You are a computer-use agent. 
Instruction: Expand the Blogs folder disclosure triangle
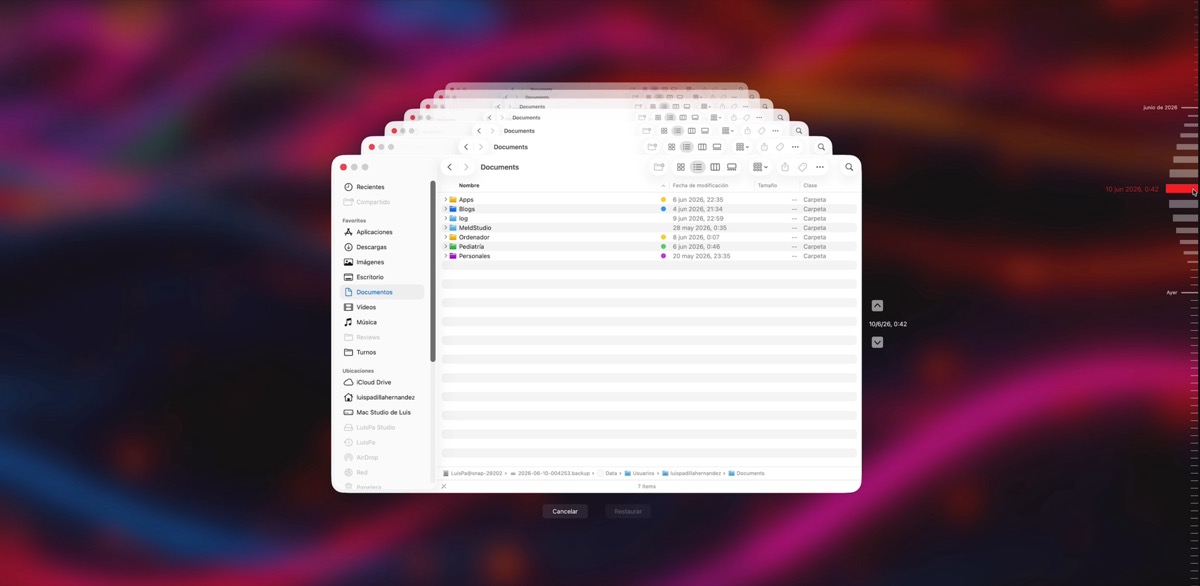[x=446, y=209]
